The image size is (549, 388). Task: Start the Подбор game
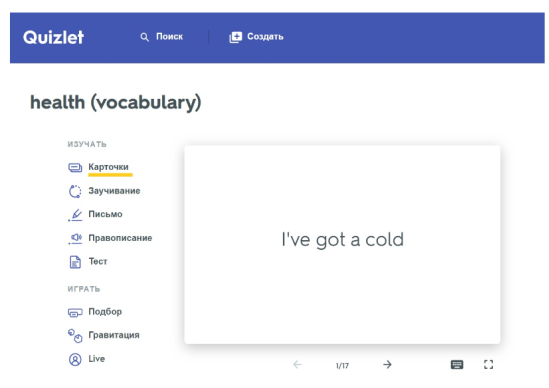105,311
